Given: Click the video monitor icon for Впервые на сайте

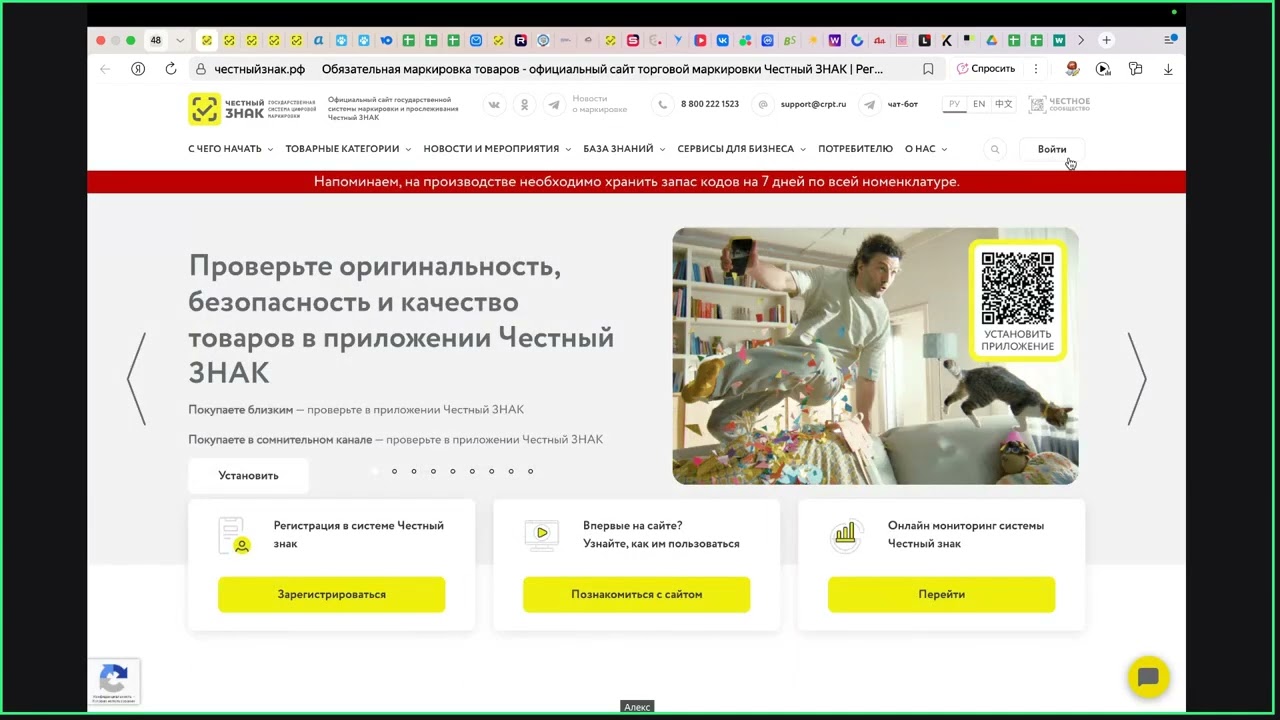Looking at the screenshot, I should click(x=541, y=534).
